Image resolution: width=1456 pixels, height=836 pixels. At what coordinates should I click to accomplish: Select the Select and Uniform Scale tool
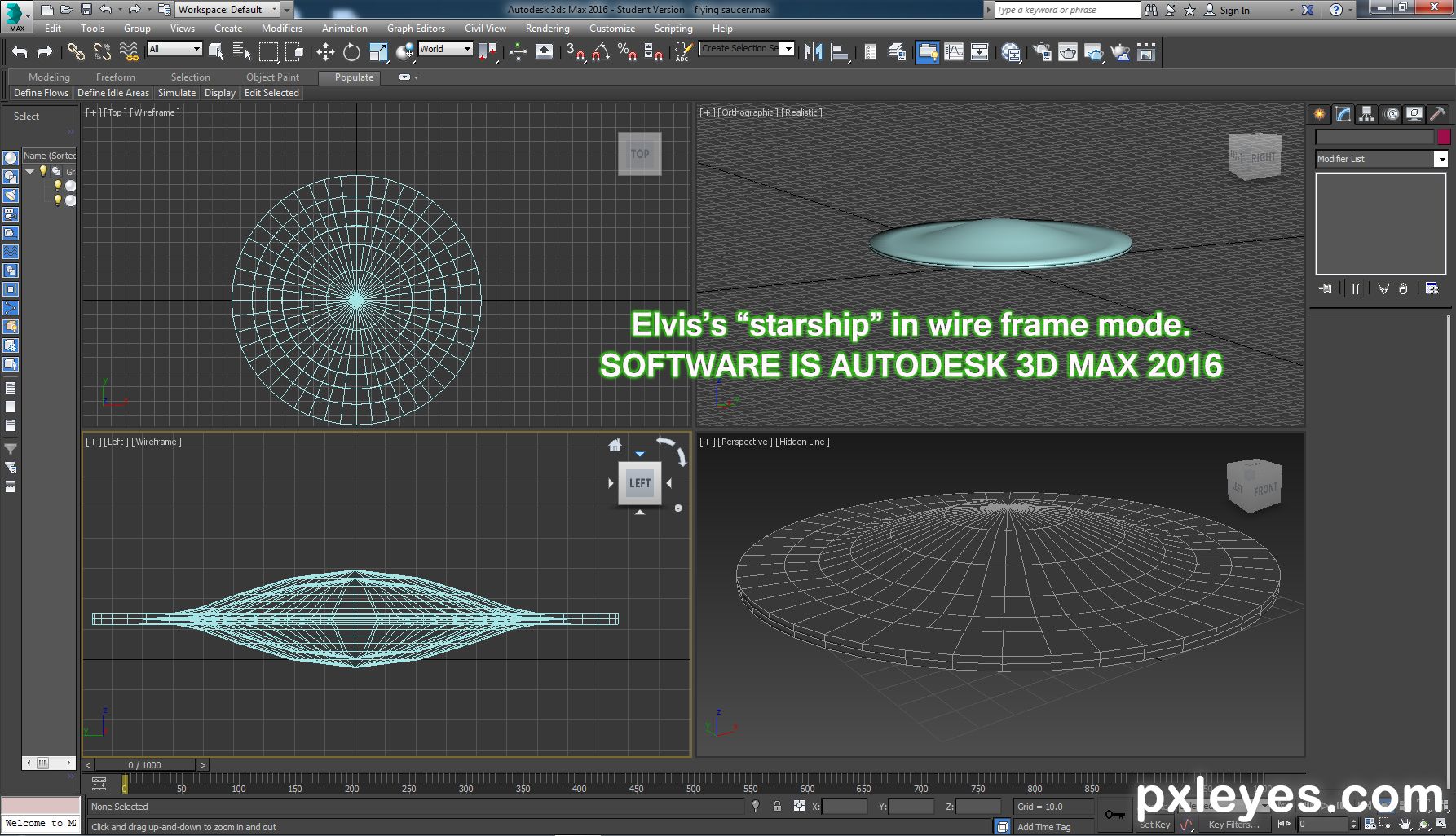click(x=378, y=52)
